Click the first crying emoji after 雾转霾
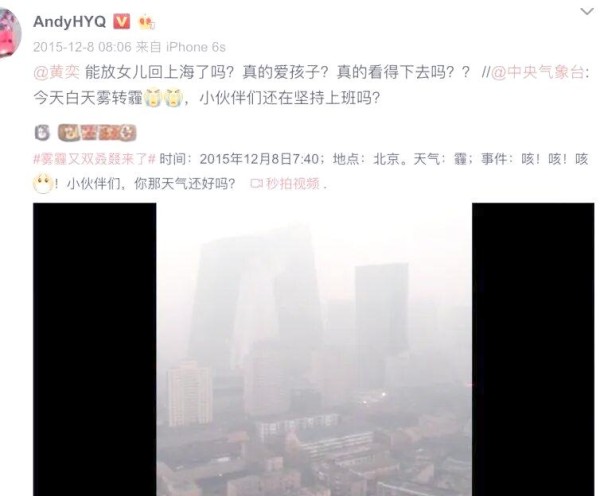 153,98
